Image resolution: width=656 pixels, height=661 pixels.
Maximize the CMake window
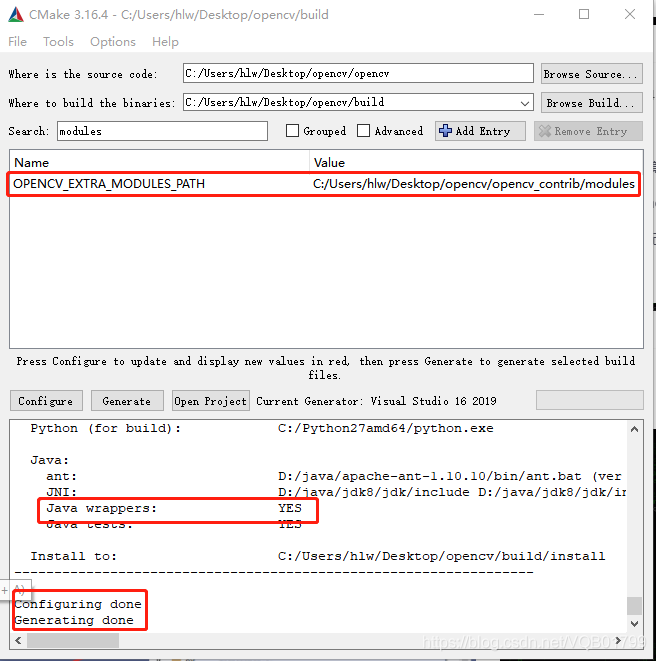pyautogui.click(x=584, y=14)
